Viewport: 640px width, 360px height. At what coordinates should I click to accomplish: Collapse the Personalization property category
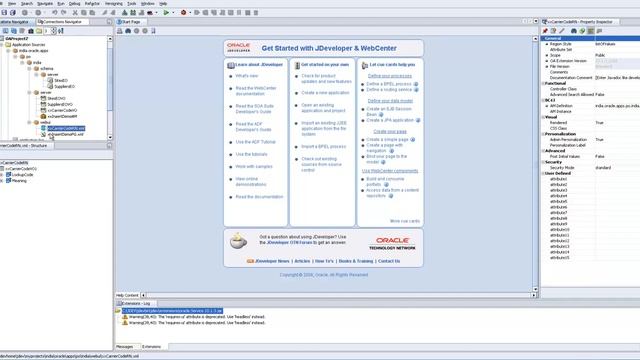click(543, 134)
